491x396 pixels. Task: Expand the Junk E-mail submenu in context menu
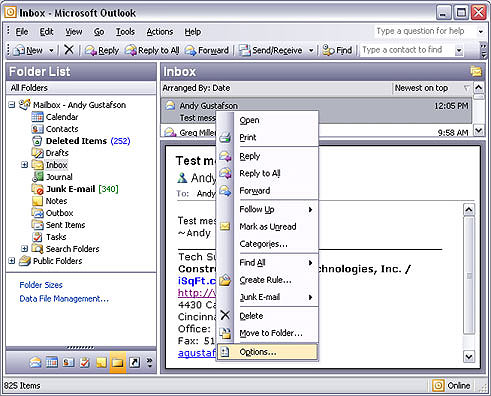268,297
